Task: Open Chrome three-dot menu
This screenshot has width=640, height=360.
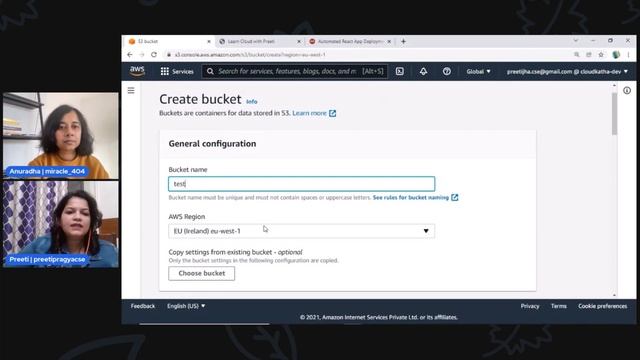Action: point(629,55)
